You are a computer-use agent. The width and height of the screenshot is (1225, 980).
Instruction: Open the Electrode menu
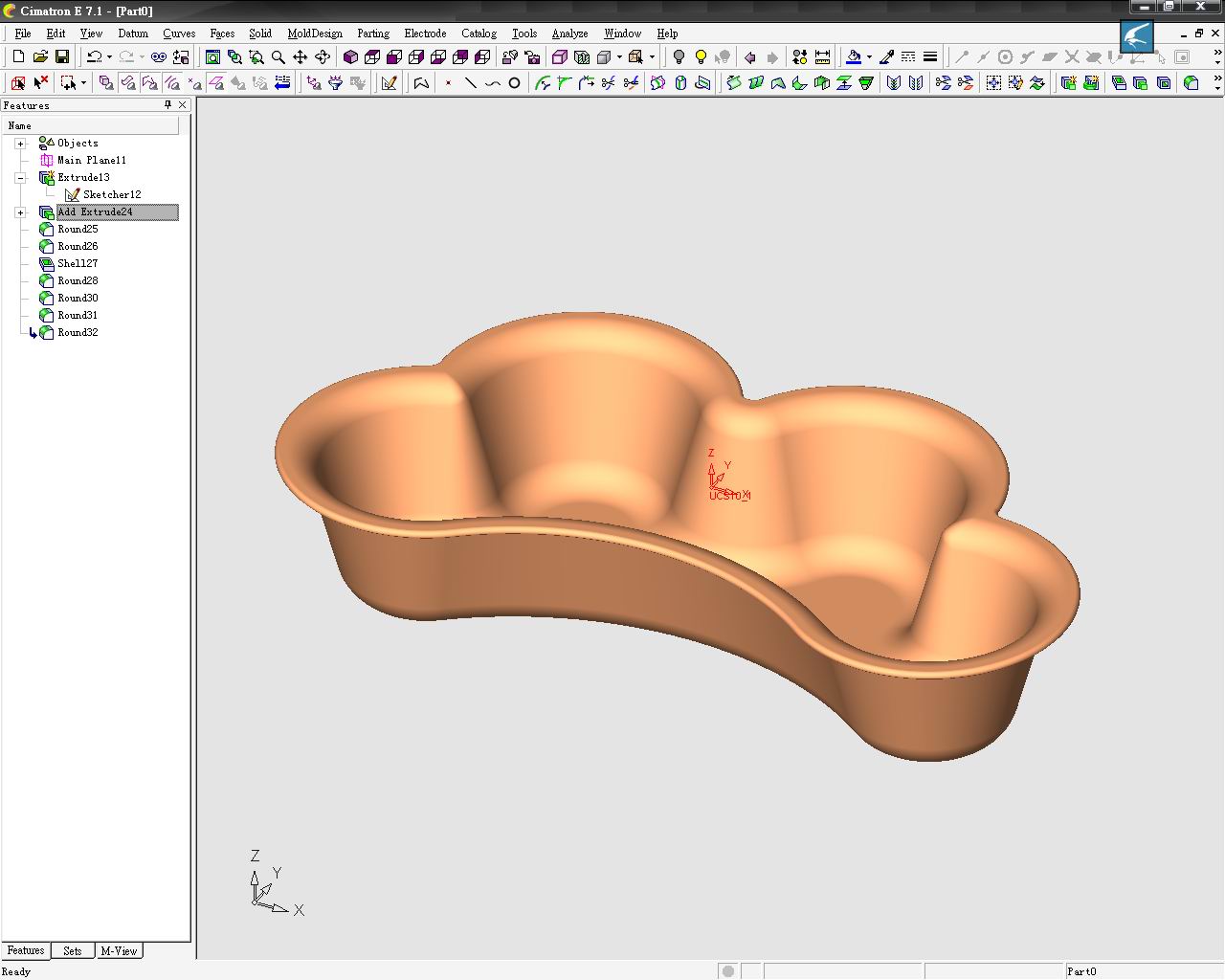425,33
